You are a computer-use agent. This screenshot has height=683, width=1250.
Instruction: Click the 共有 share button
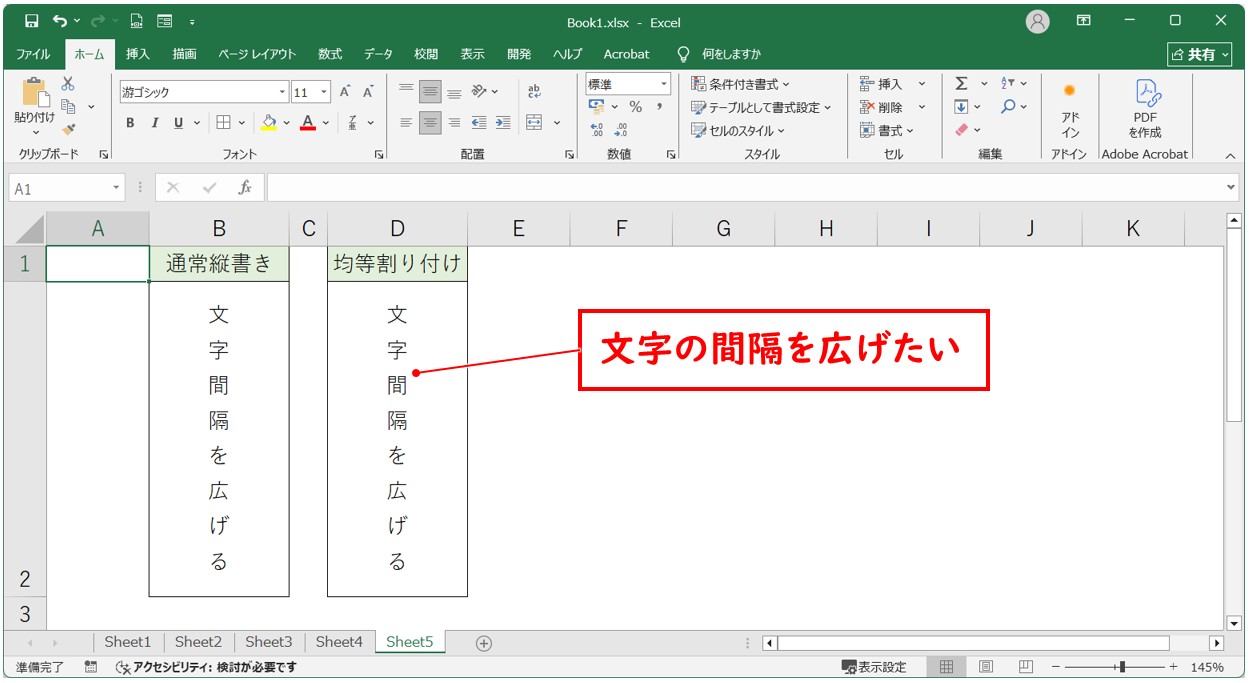(1200, 54)
